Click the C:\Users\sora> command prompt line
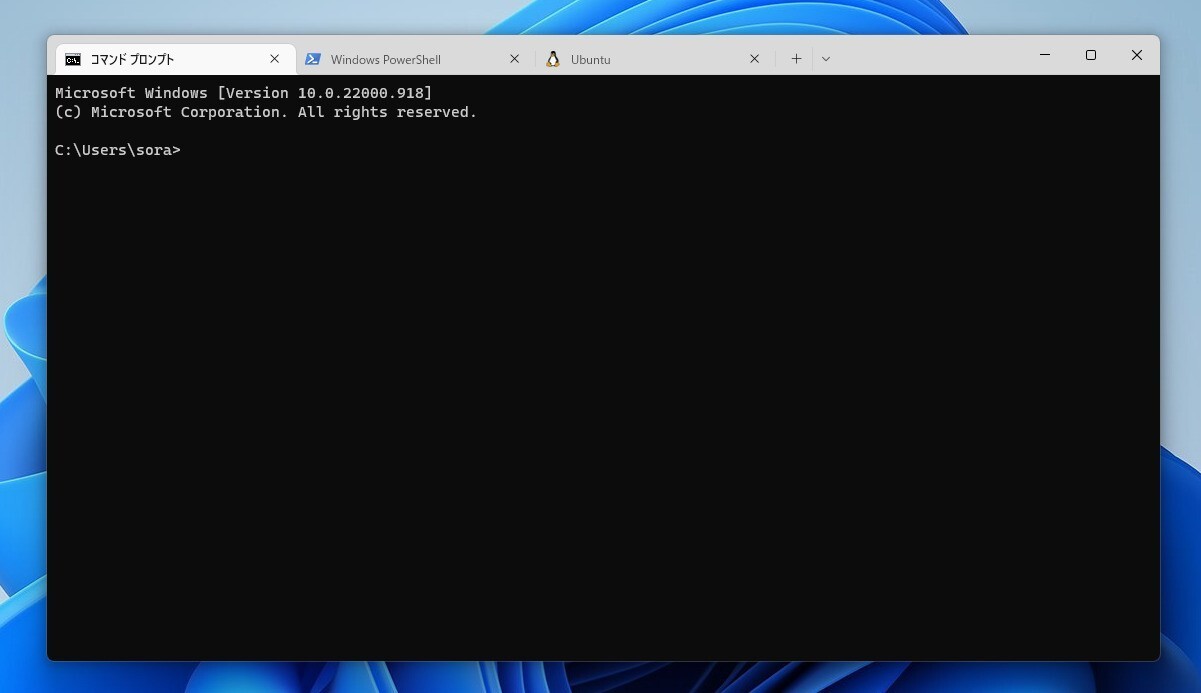This screenshot has height=693, width=1201. pyautogui.click(x=118, y=150)
